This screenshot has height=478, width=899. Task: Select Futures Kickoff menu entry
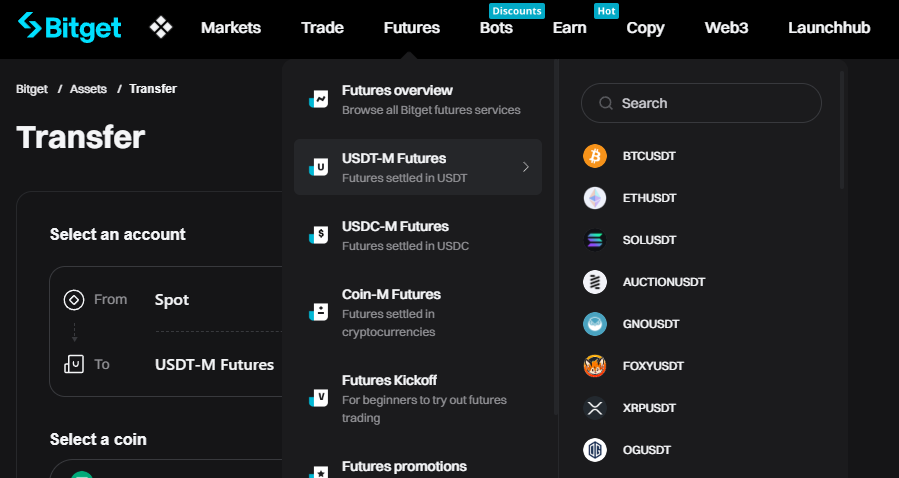(417, 398)
